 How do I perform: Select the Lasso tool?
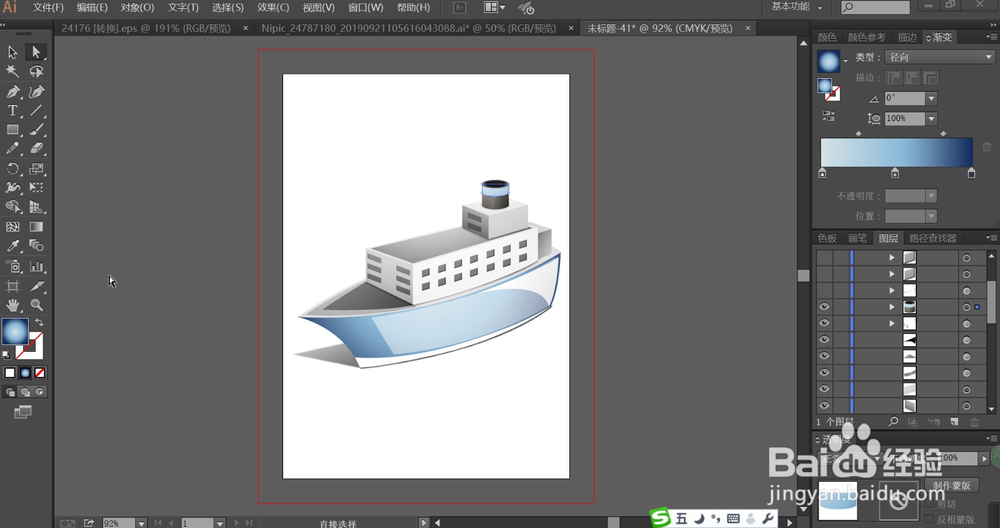tap(36, 71)
